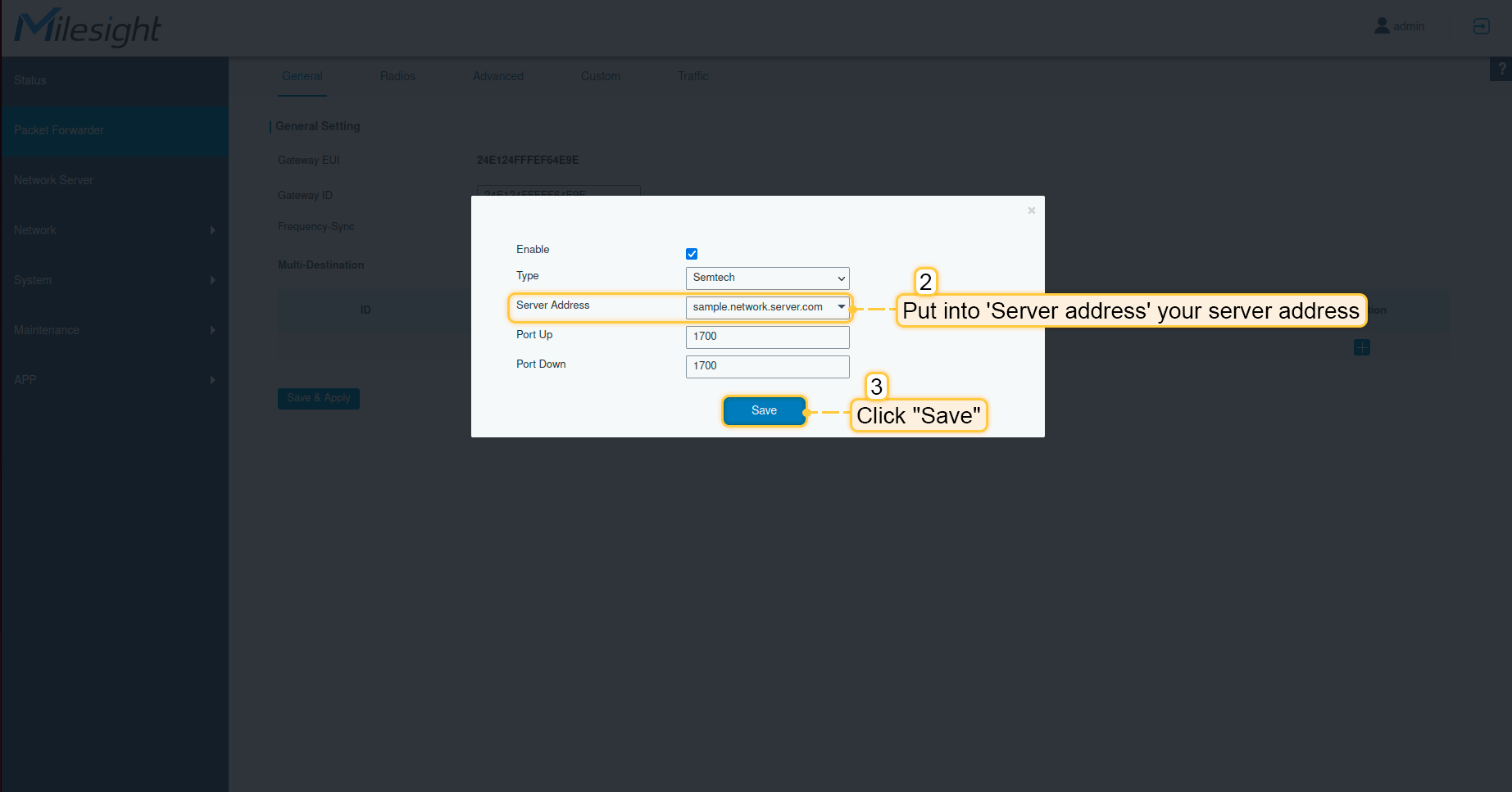Open the Type dropdown showing Semtech
The width and height of the screenshot is (1512, 792).
pos(767,278)
